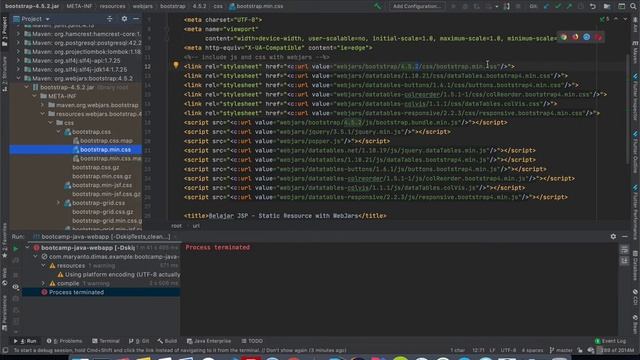
Task: Switch to the Run tool window tab
Action: pos(25,341)
